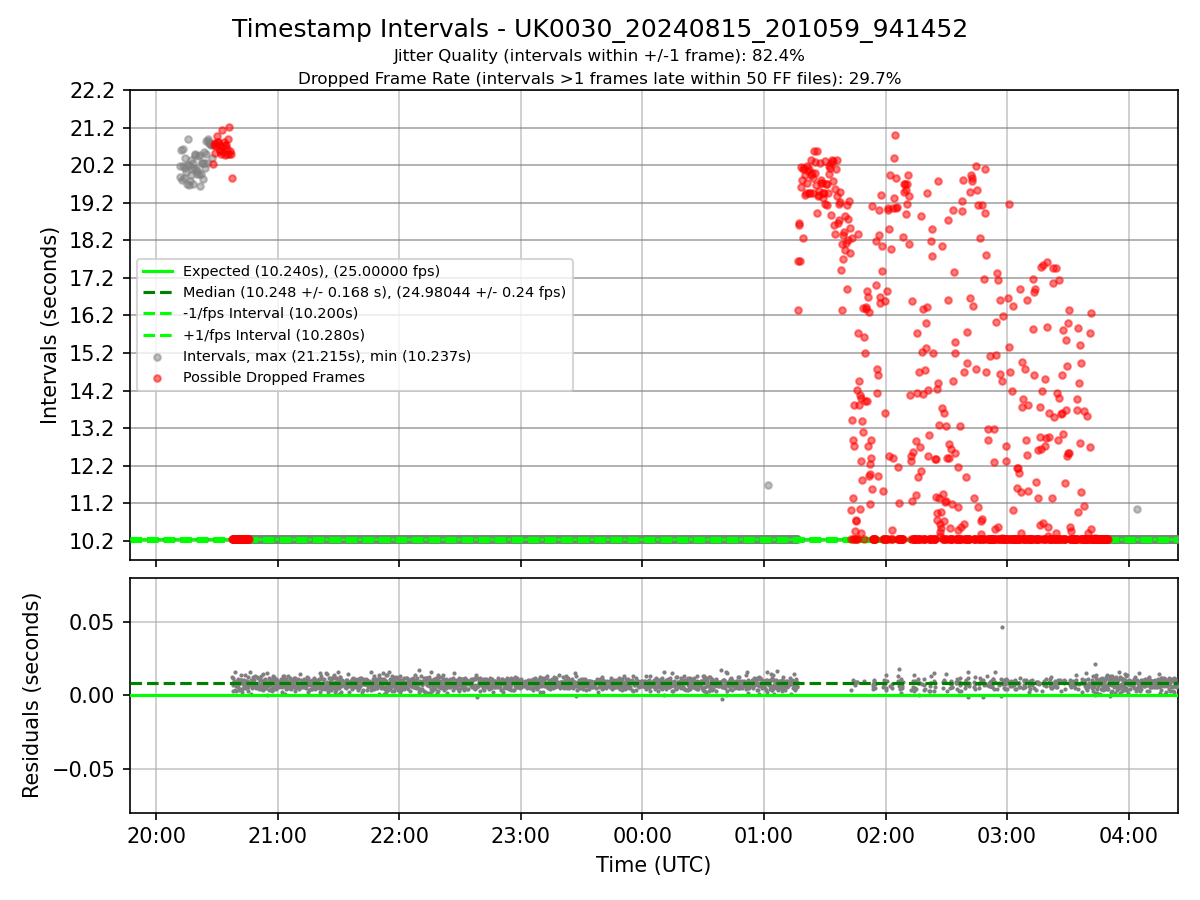Viewport: 1200px width, 900px height.
Task: Click the gray Intervals legend marker
Action: point(158,357)
